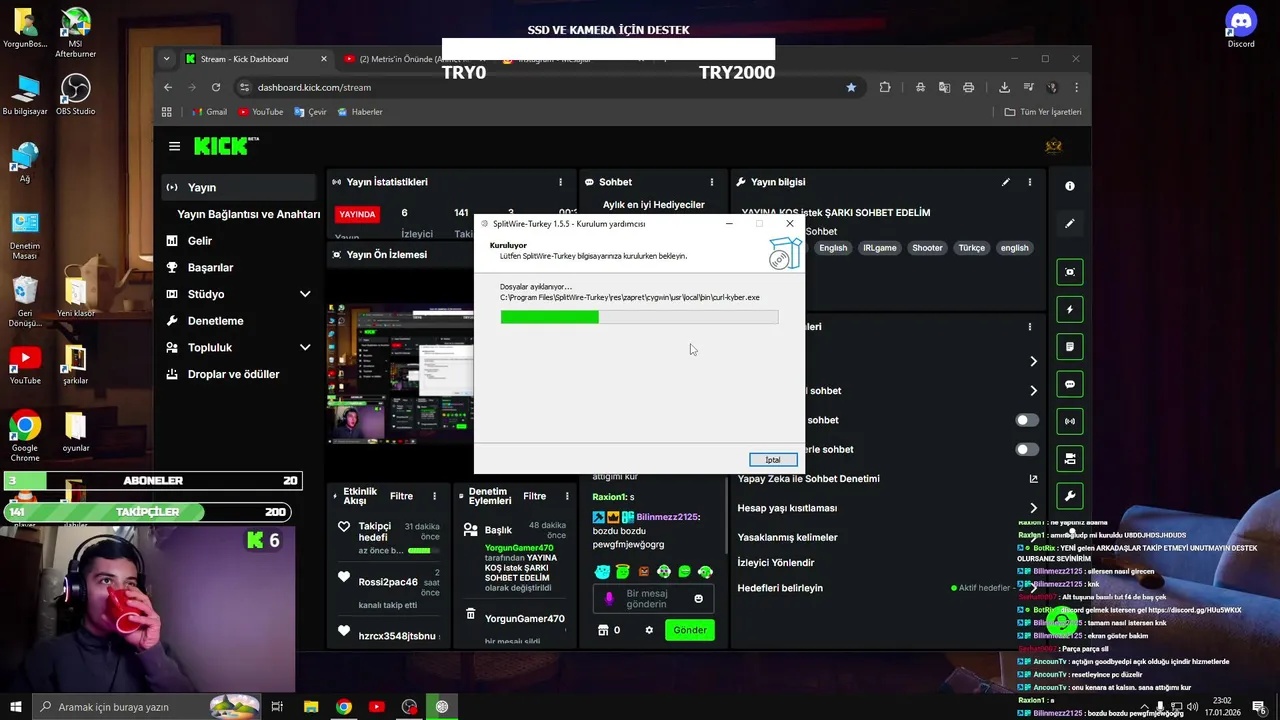Open the info icon in right sidebar
1280x720 pixels.
(1070, 186)
